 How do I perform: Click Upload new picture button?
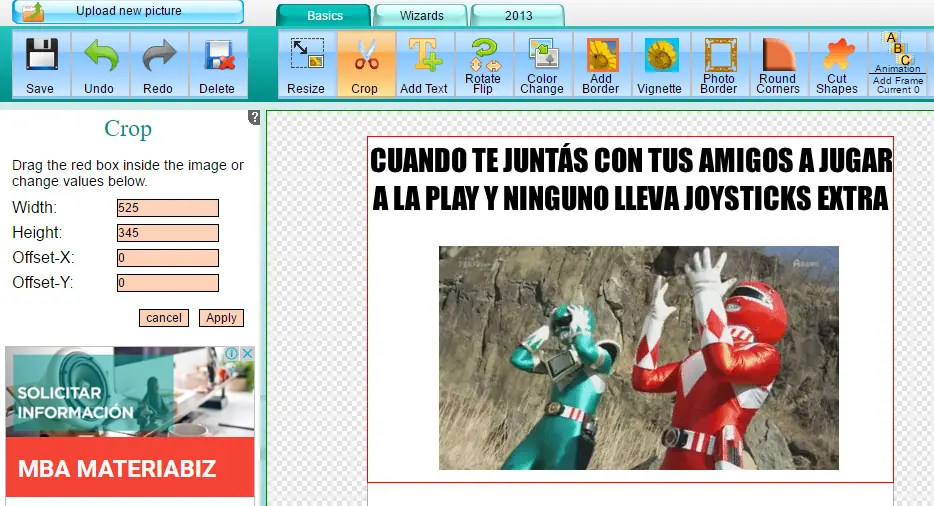point(128,11)
